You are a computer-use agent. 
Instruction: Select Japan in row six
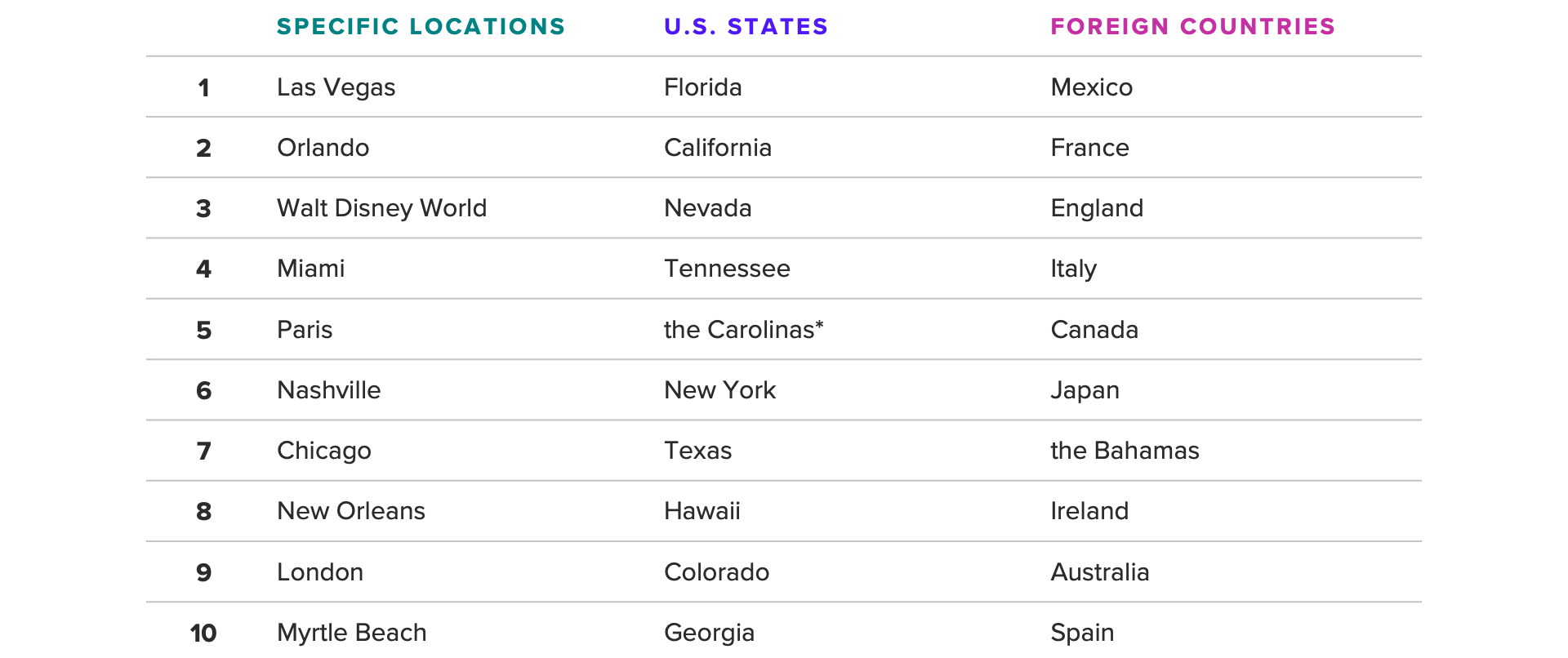tap(1085, 390)
